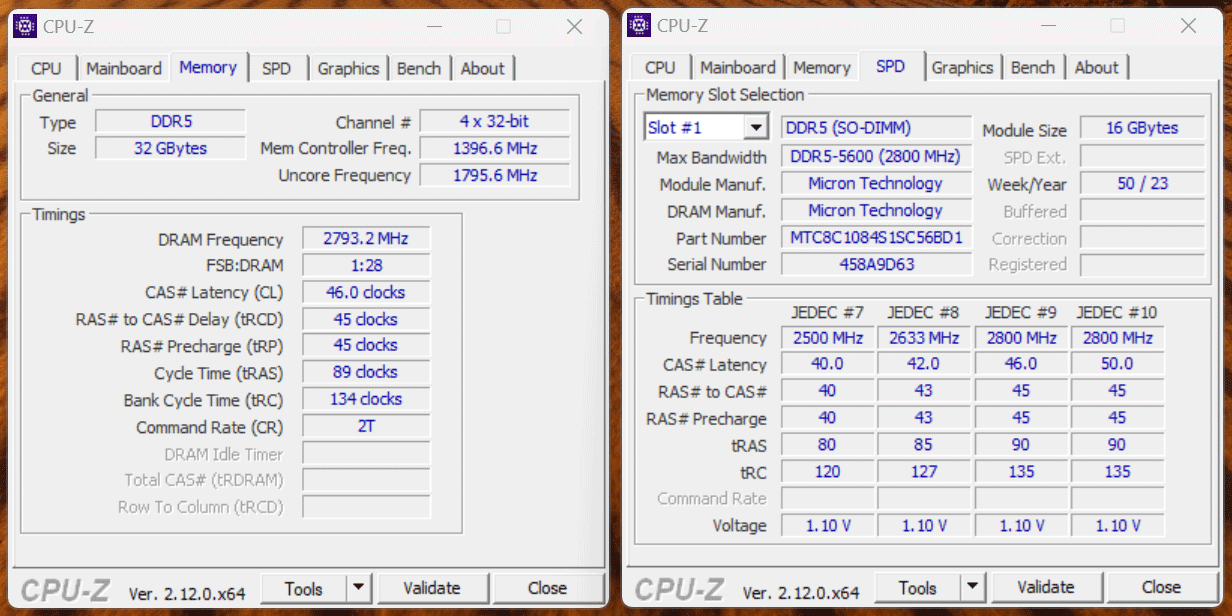Click the Validate button in the left window
The height and width of the screenshot is (616, 1232).
pyautogui.click(x=433, y=588)
